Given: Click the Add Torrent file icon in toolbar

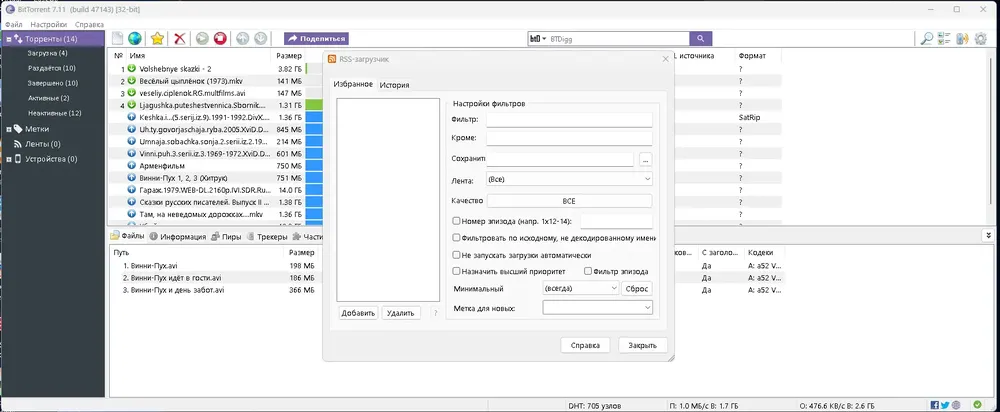Looking at the screenshot, I should click(117, 38).
